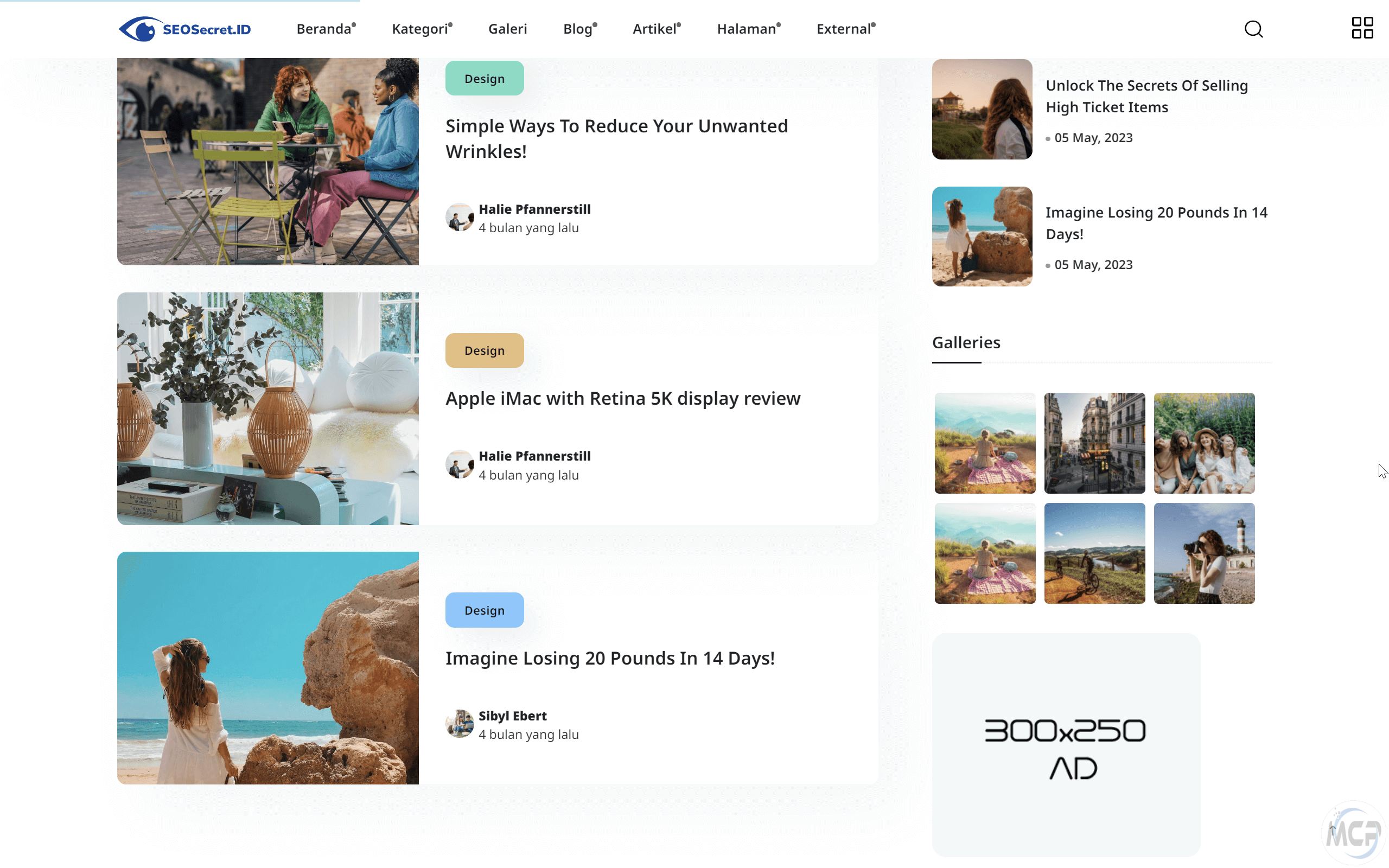Open the grid menu icon in header
Screen dimensions: 1389x868
point(1362,28)
